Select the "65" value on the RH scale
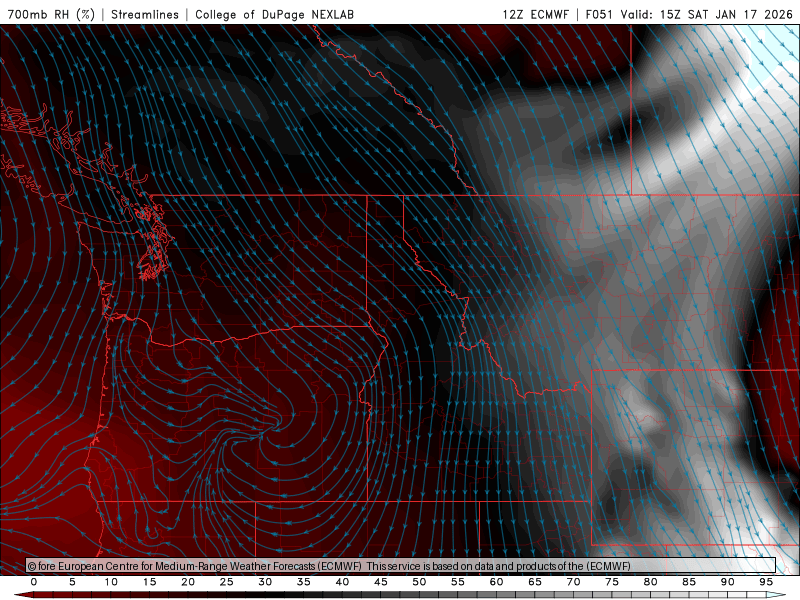 tap(535, 582)
